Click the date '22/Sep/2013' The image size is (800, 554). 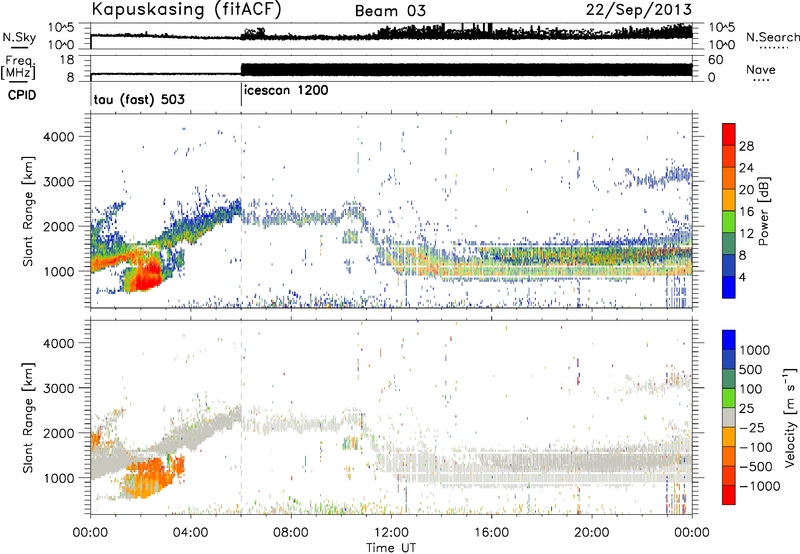pos(639,9)
